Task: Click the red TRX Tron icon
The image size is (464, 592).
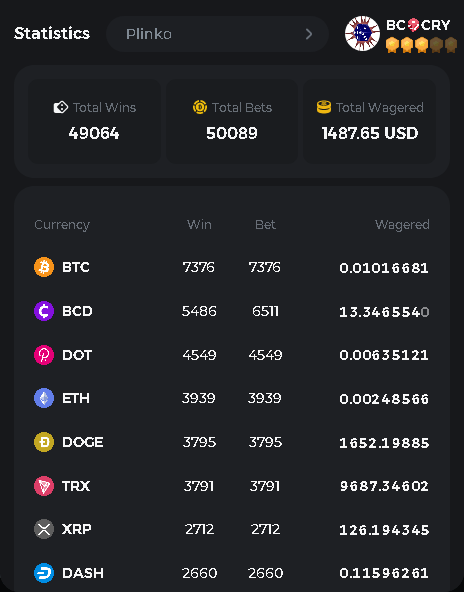Action: pyautogui.click(x=44, y=486)
